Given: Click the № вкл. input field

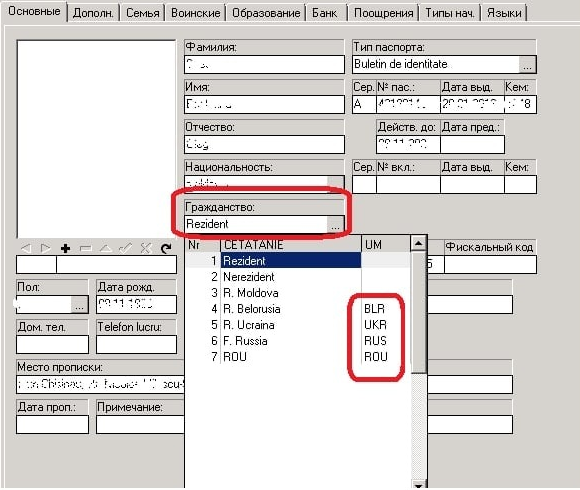Looking at the screenshot, I should click(408, 184).
